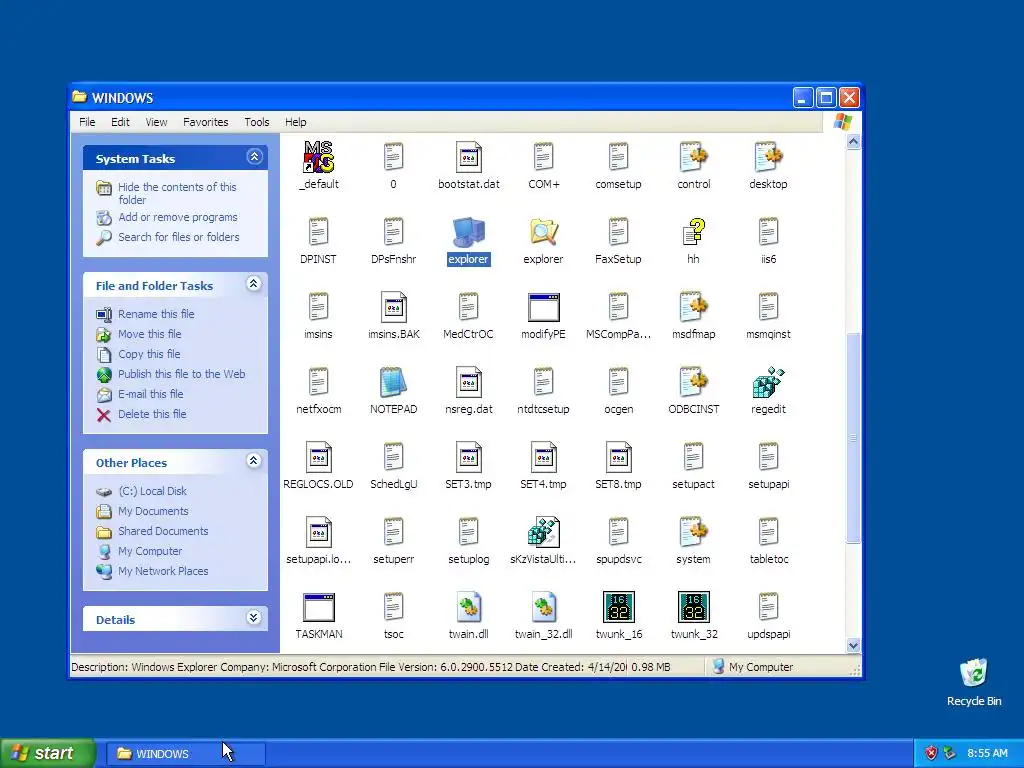Expand the Details panel
Viewport: 1024px width, 768px height.
point(254,618)
